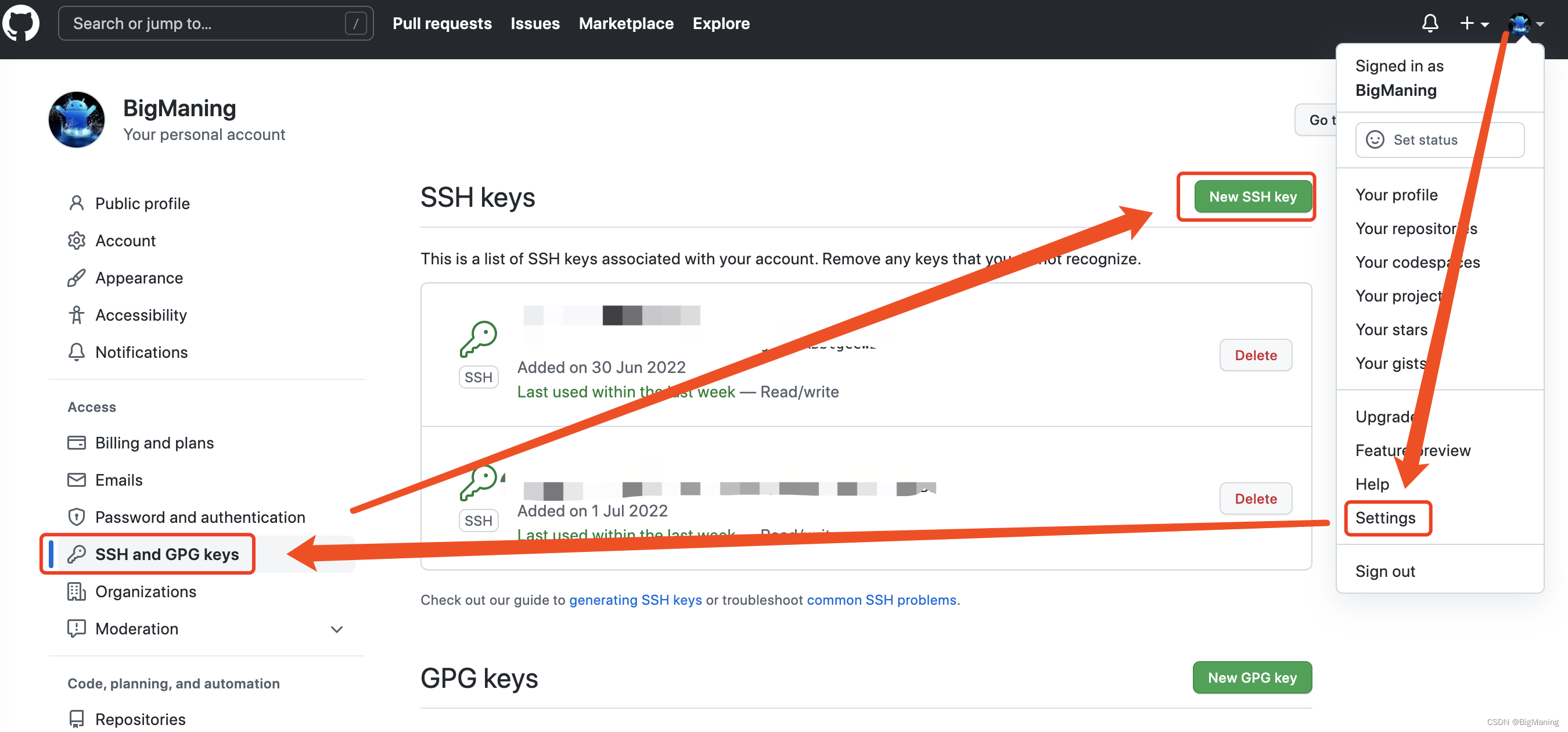Delete the SSH key added 30 Jun 2022
Screen dimensions: 1568x732
click(1255, 355)
